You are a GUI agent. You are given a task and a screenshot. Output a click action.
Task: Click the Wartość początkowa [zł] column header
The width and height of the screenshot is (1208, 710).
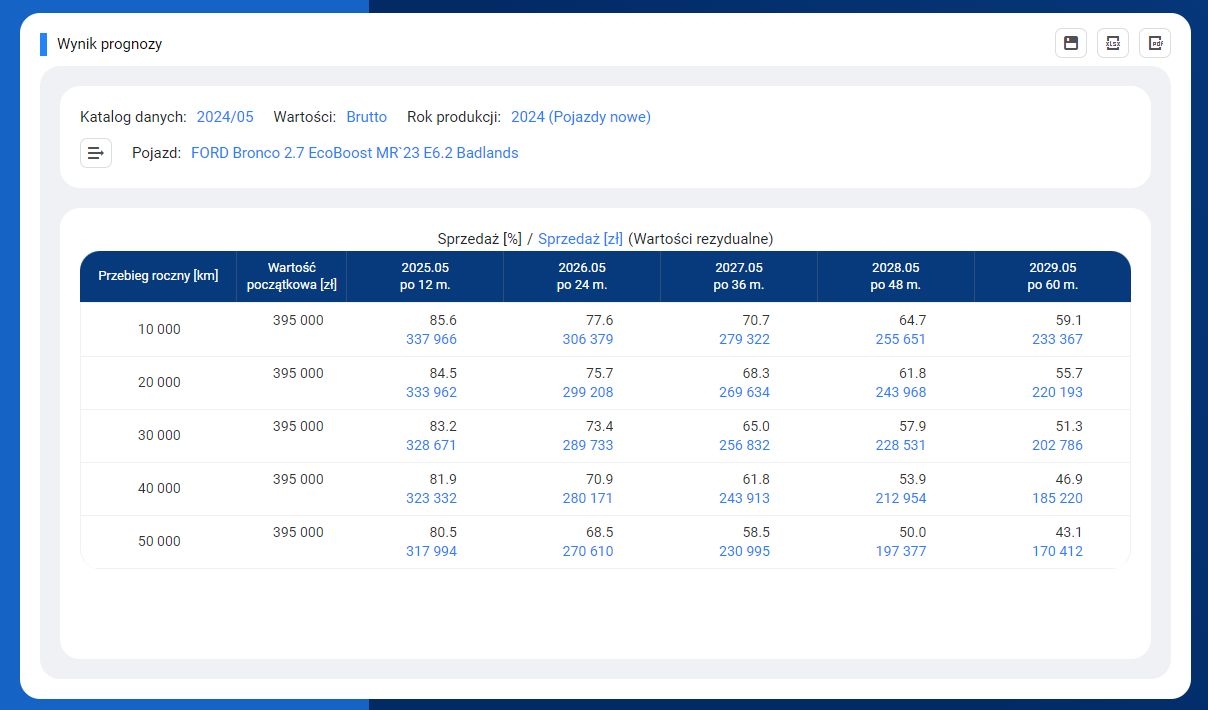pyautogui.click(x=293, y=276)
